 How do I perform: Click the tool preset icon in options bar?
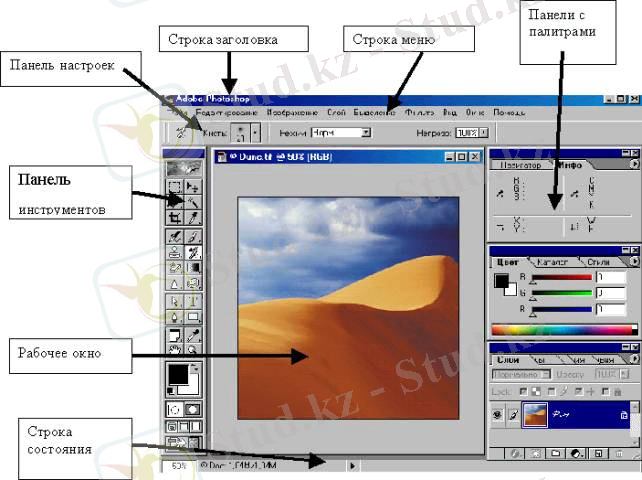[x=181, y=132]
